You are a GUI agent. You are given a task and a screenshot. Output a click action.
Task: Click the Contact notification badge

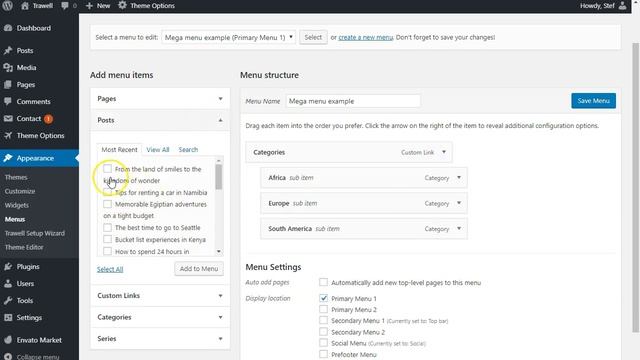pyautogui.click(x=48, y=119)
